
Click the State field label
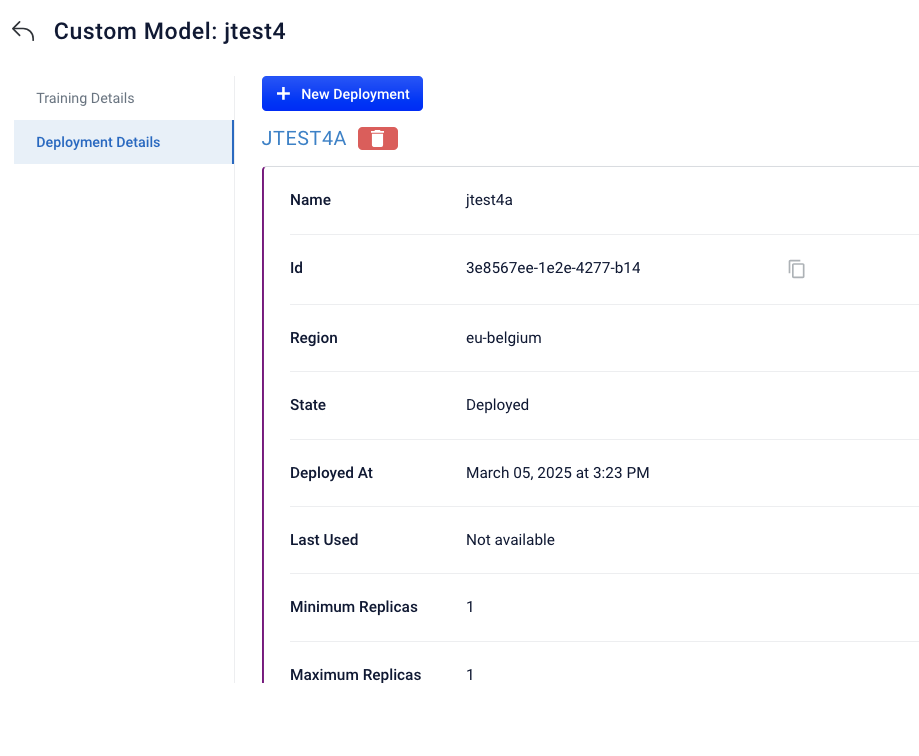point(308,405)
